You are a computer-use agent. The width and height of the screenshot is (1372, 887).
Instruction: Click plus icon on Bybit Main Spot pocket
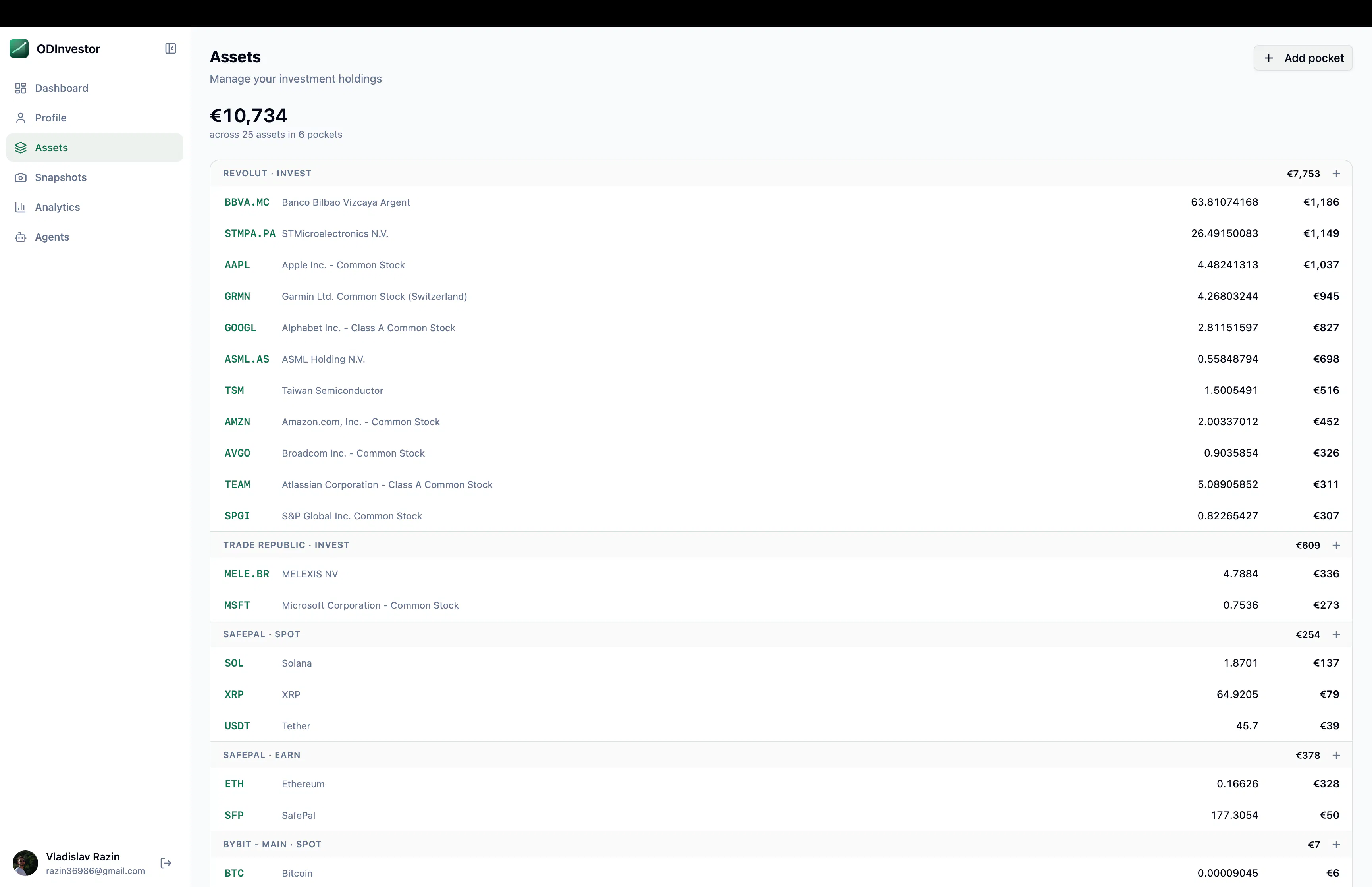point(1336,845)
